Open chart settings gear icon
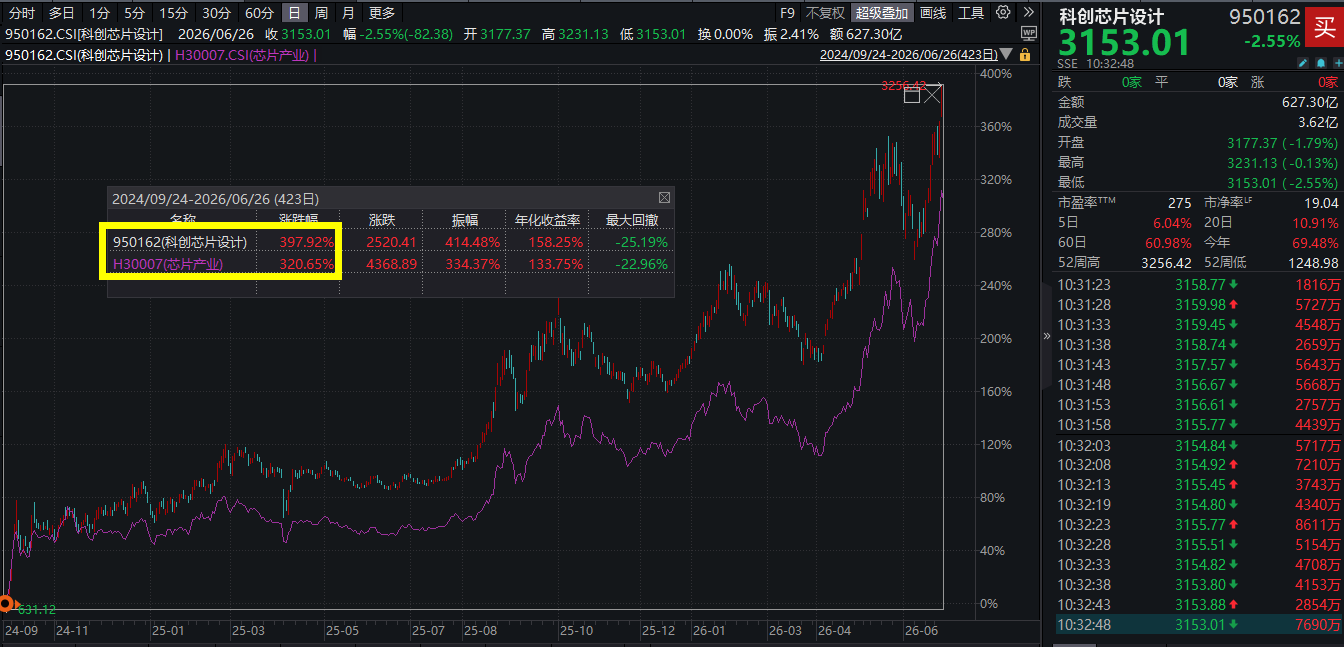The width and height of the screenshot is (1344, 647). (x=1003, y=13)
